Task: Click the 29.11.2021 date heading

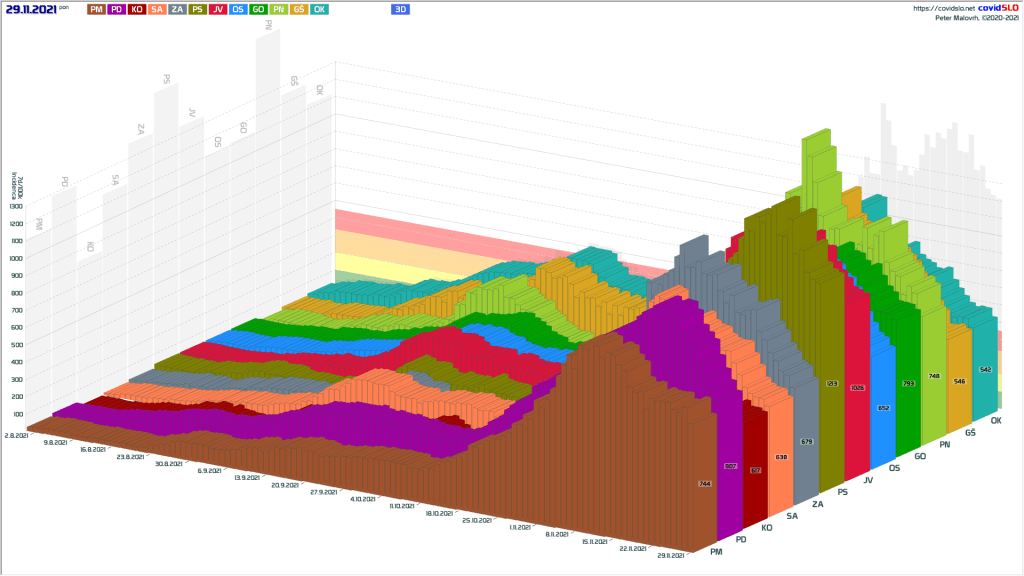Action: (x=30, y=9)
